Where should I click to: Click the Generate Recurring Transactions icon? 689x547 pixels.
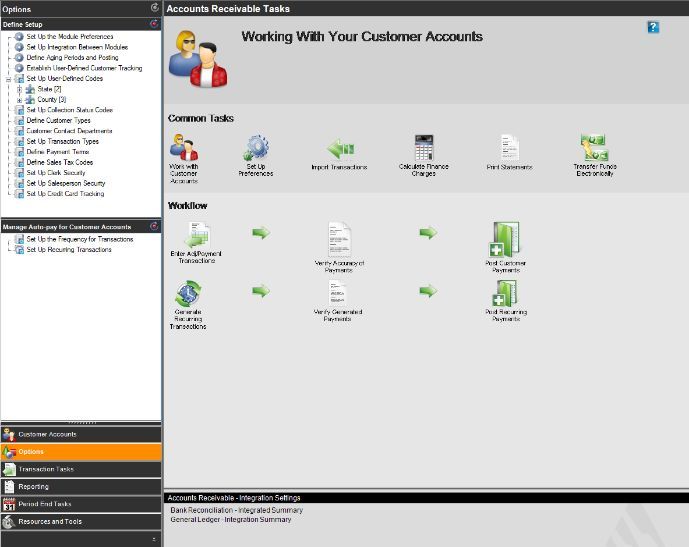pos(188,294)
